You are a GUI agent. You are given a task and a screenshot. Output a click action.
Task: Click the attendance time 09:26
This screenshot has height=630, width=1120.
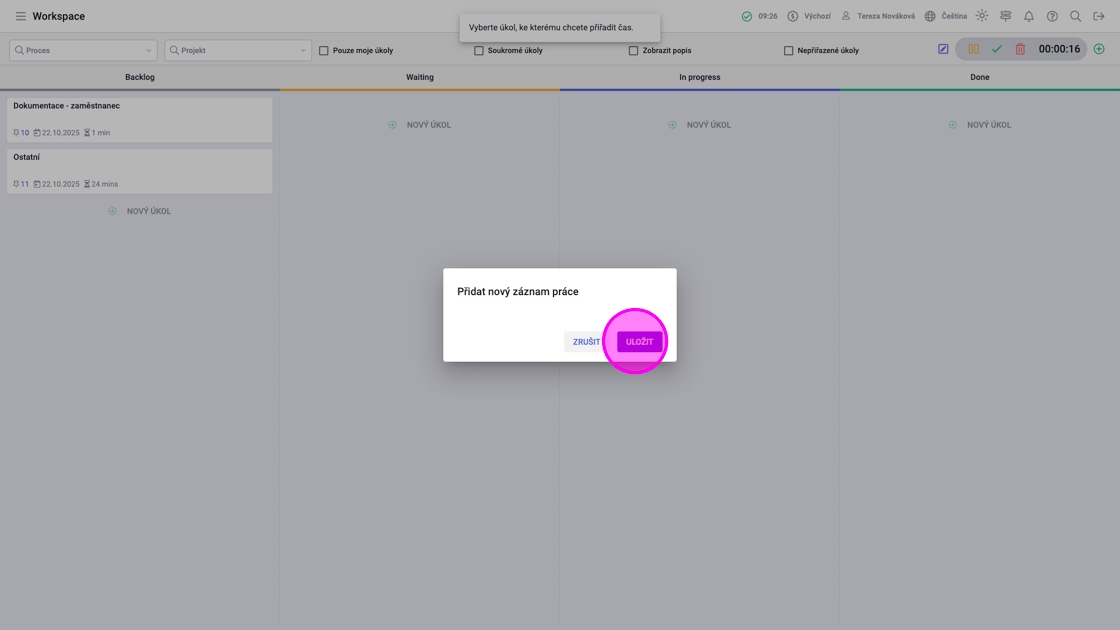(x=768, y=16)
